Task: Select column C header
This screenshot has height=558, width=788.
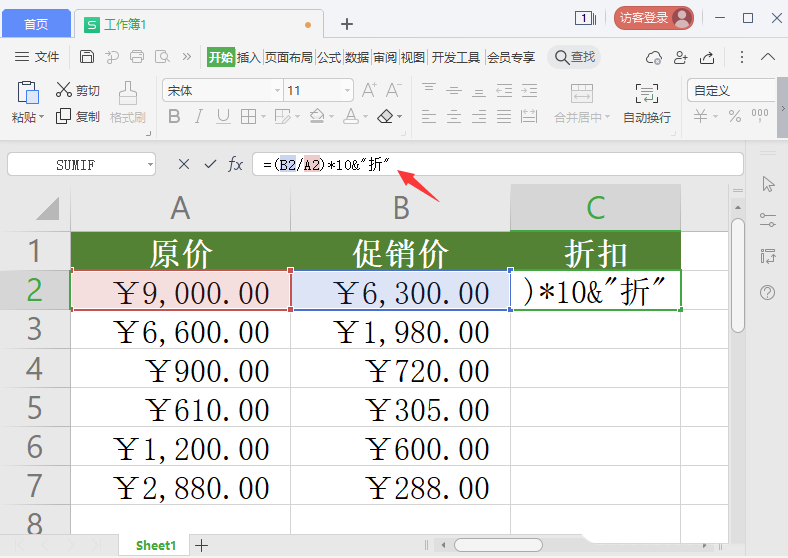Action: [x=596, y=208]
